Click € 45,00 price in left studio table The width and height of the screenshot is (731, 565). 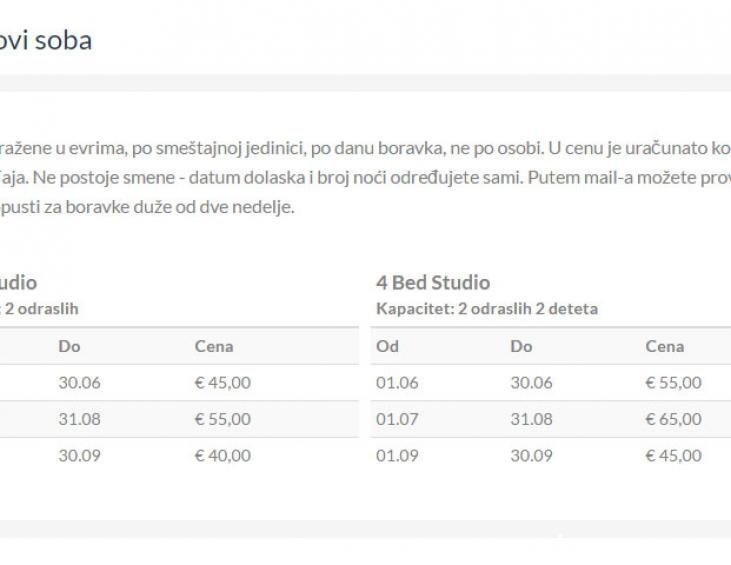pyautogui.click(x=223, y=382)
